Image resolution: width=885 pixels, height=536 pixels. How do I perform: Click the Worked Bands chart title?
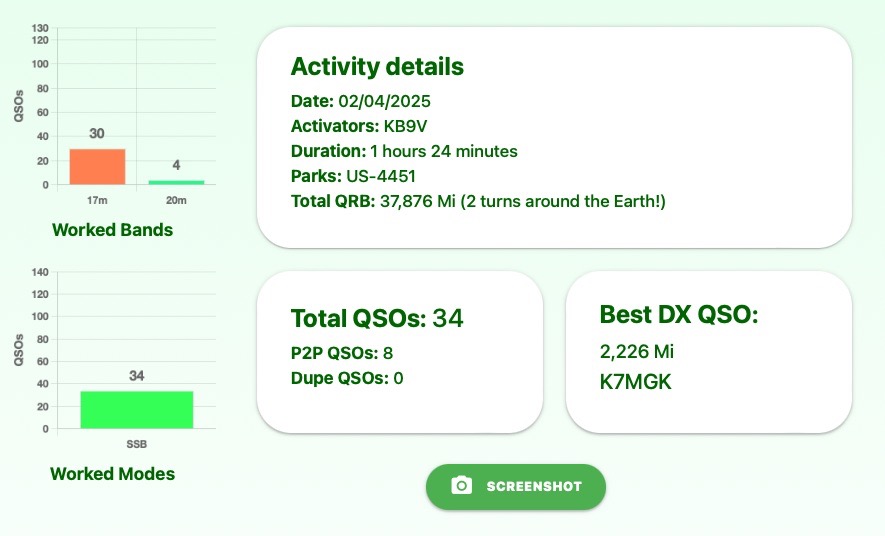coord(112,230)
